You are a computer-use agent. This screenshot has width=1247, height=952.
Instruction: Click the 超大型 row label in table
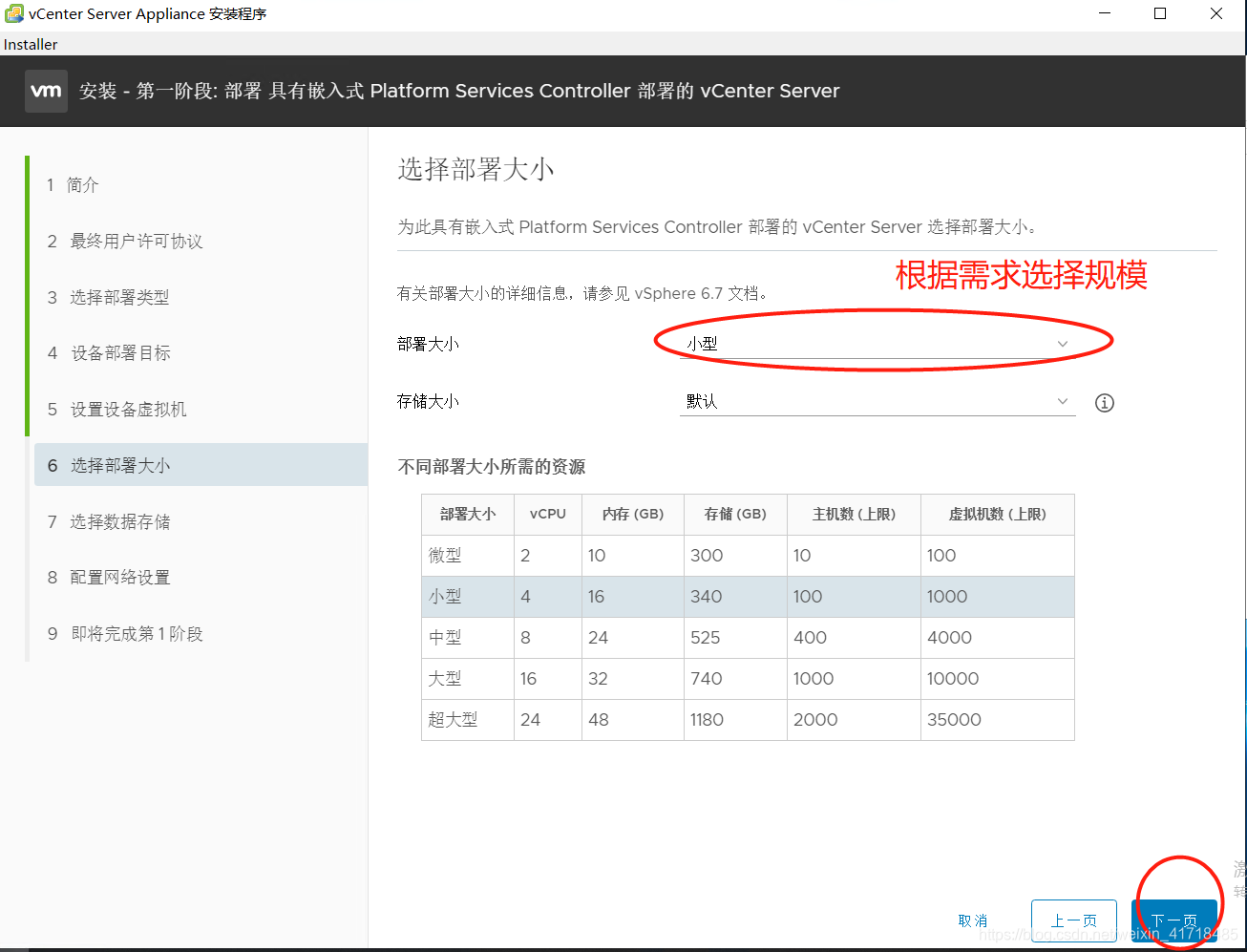(453, 720)
